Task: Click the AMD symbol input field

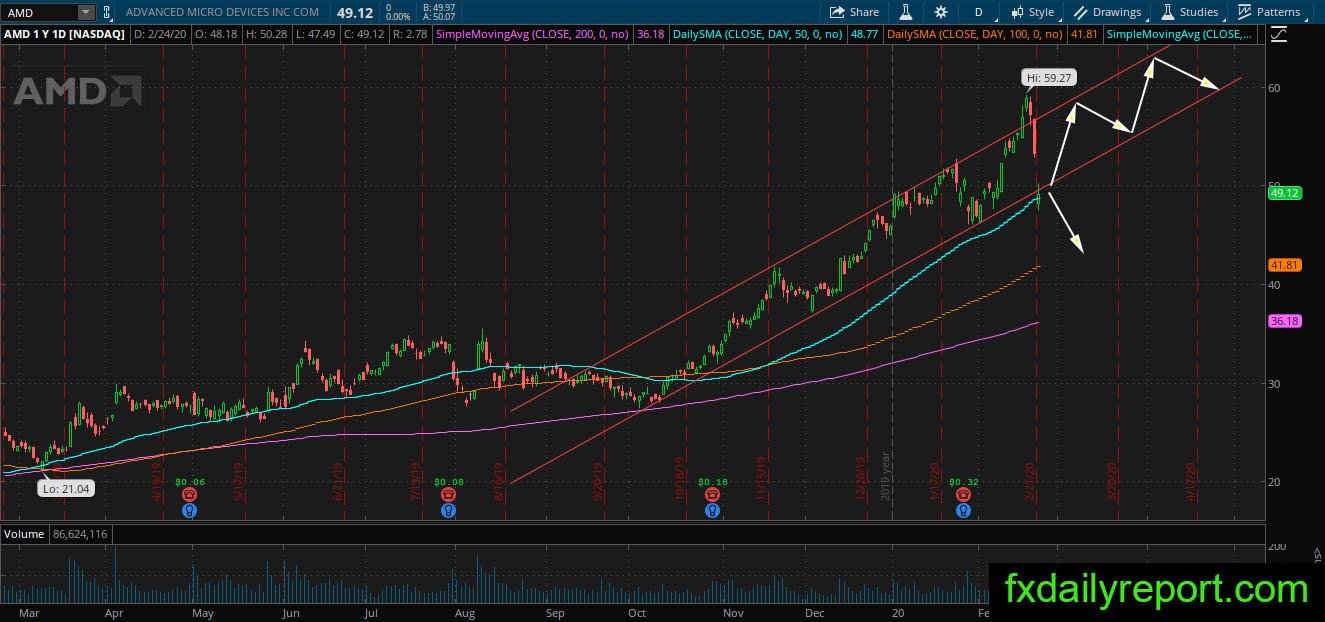Action: pos(40,12)
